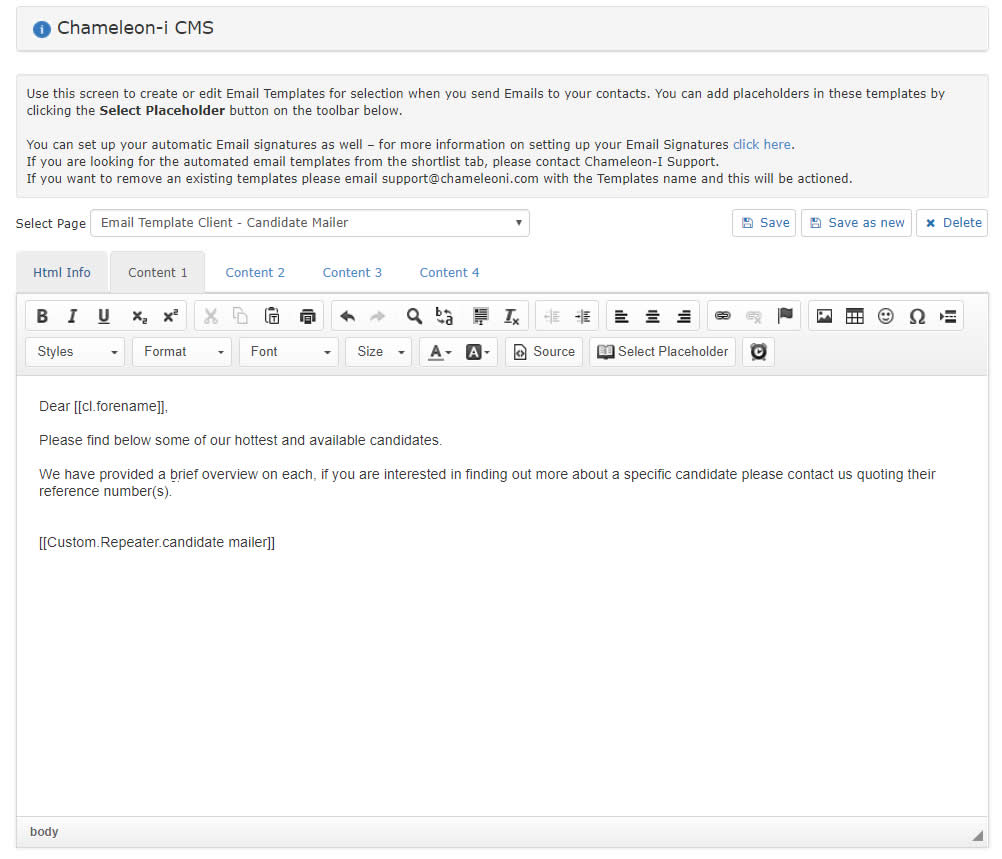
Task: Switch to the Content 2 tab
Action: pyautogui.click(x=255, y=272)
